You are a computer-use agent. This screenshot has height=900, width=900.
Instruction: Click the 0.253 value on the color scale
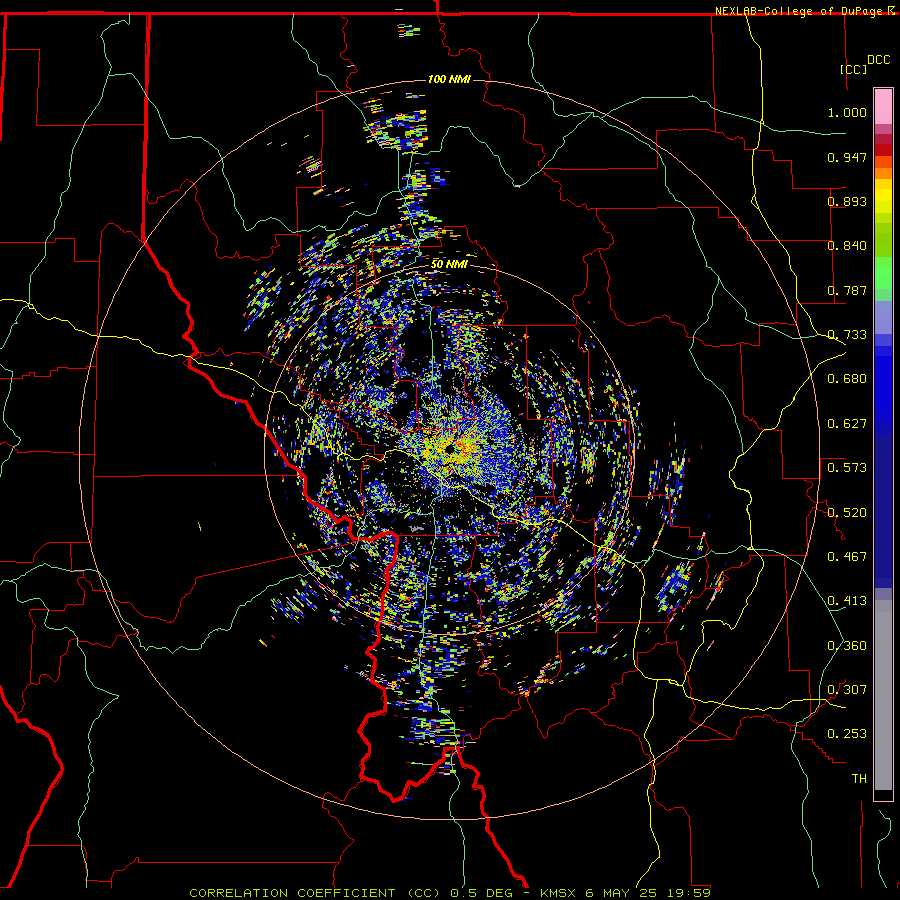click(847, 734)
